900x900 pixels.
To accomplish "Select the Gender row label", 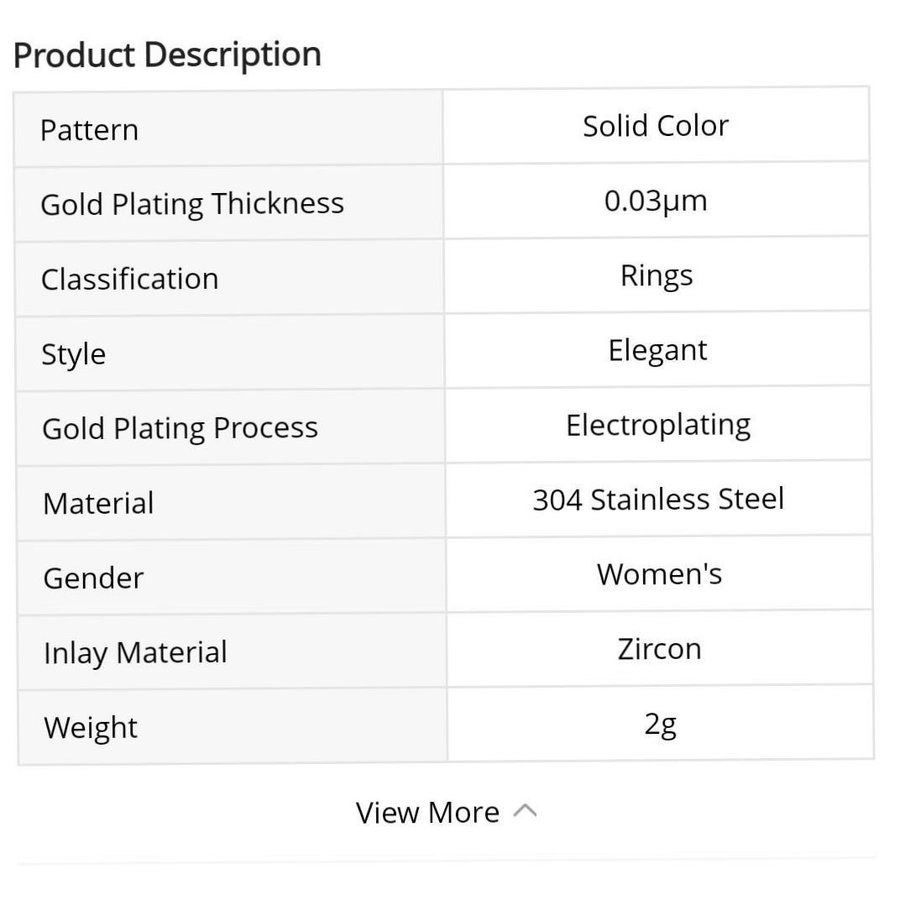I will pyautogui.click(x=93, y=578).
